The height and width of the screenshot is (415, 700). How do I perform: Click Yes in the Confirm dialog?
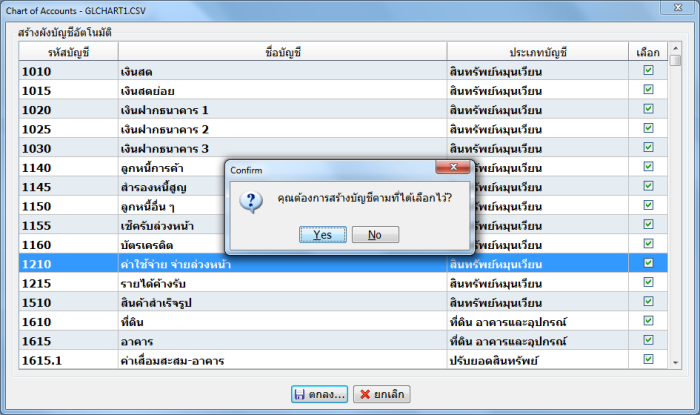(323, 235)
